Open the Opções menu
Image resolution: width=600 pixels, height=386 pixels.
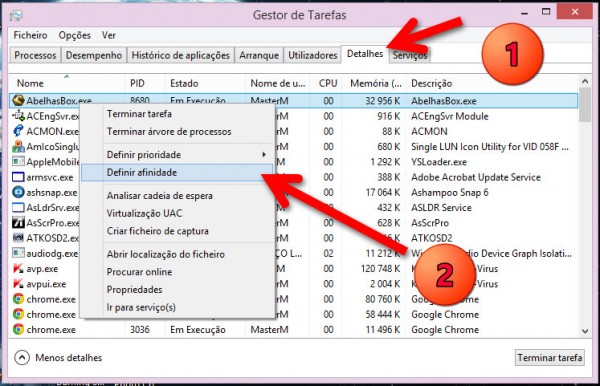[x=75, y=35]
